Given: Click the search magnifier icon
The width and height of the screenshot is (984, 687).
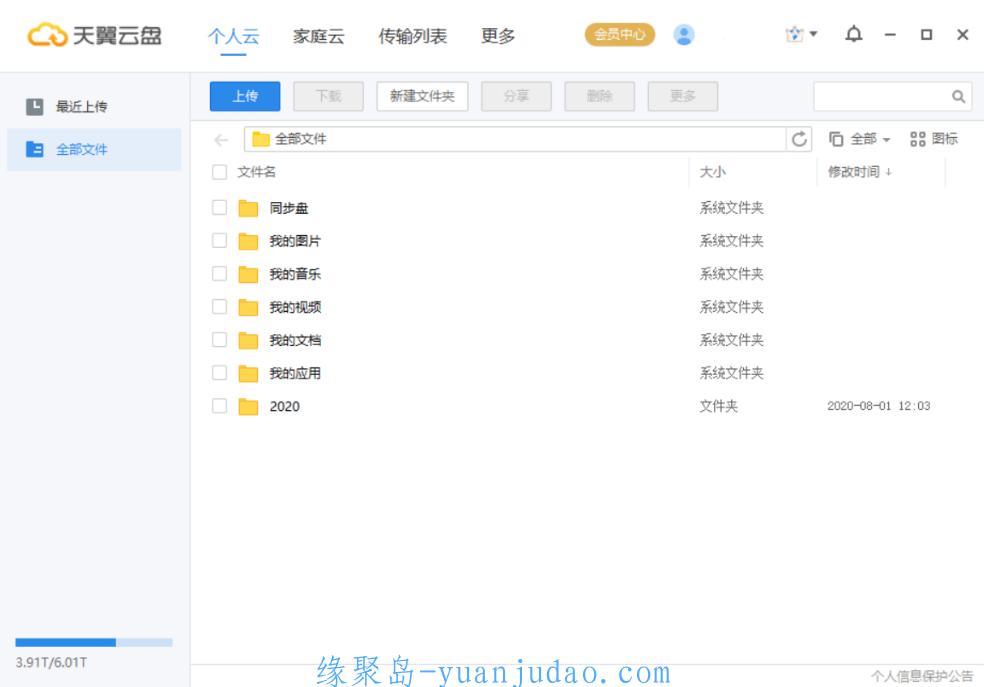Looking at the screenshot, I should point(958,97).
